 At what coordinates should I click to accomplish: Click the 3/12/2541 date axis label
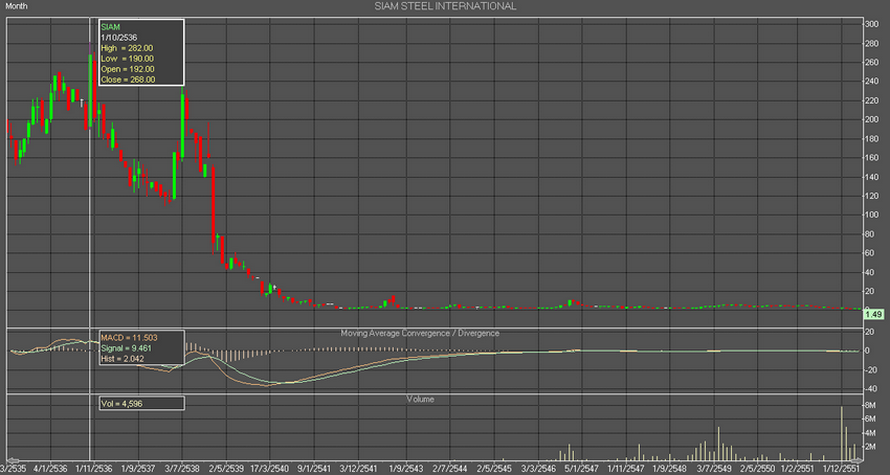(358, 469)
